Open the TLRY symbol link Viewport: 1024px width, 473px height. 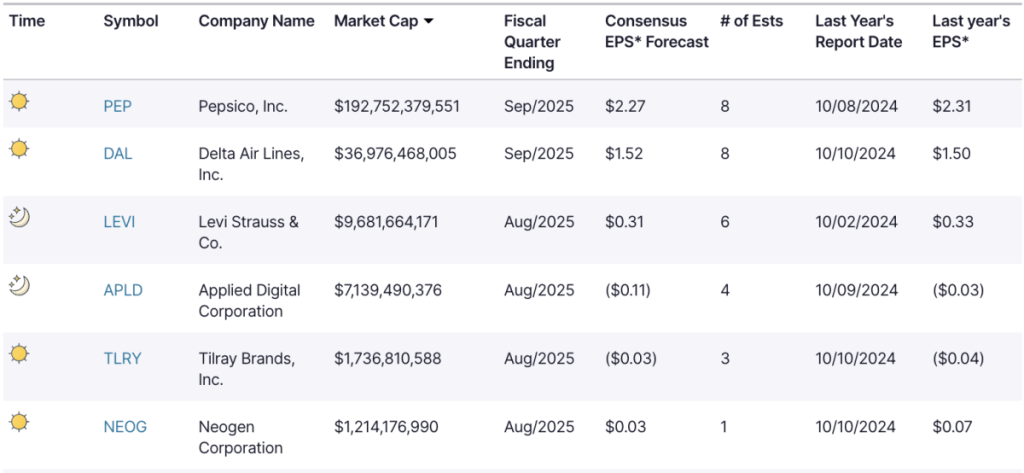click(122, 358)
